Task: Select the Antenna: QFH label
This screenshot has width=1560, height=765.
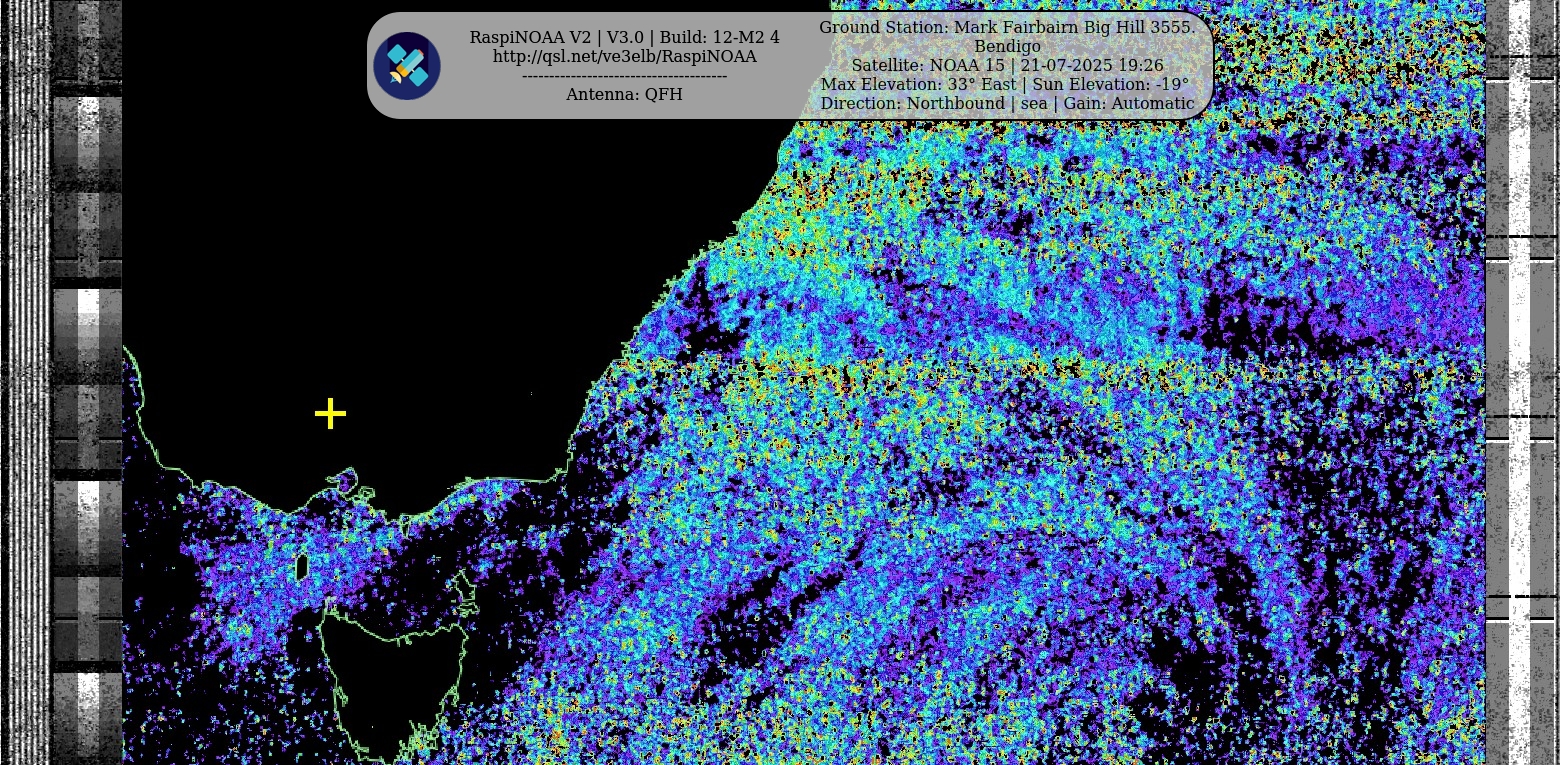Action: click(624, 95)
